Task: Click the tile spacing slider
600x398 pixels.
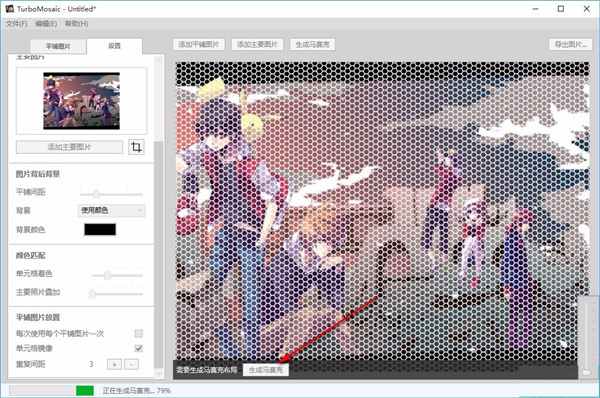Action: coord(111,194)
